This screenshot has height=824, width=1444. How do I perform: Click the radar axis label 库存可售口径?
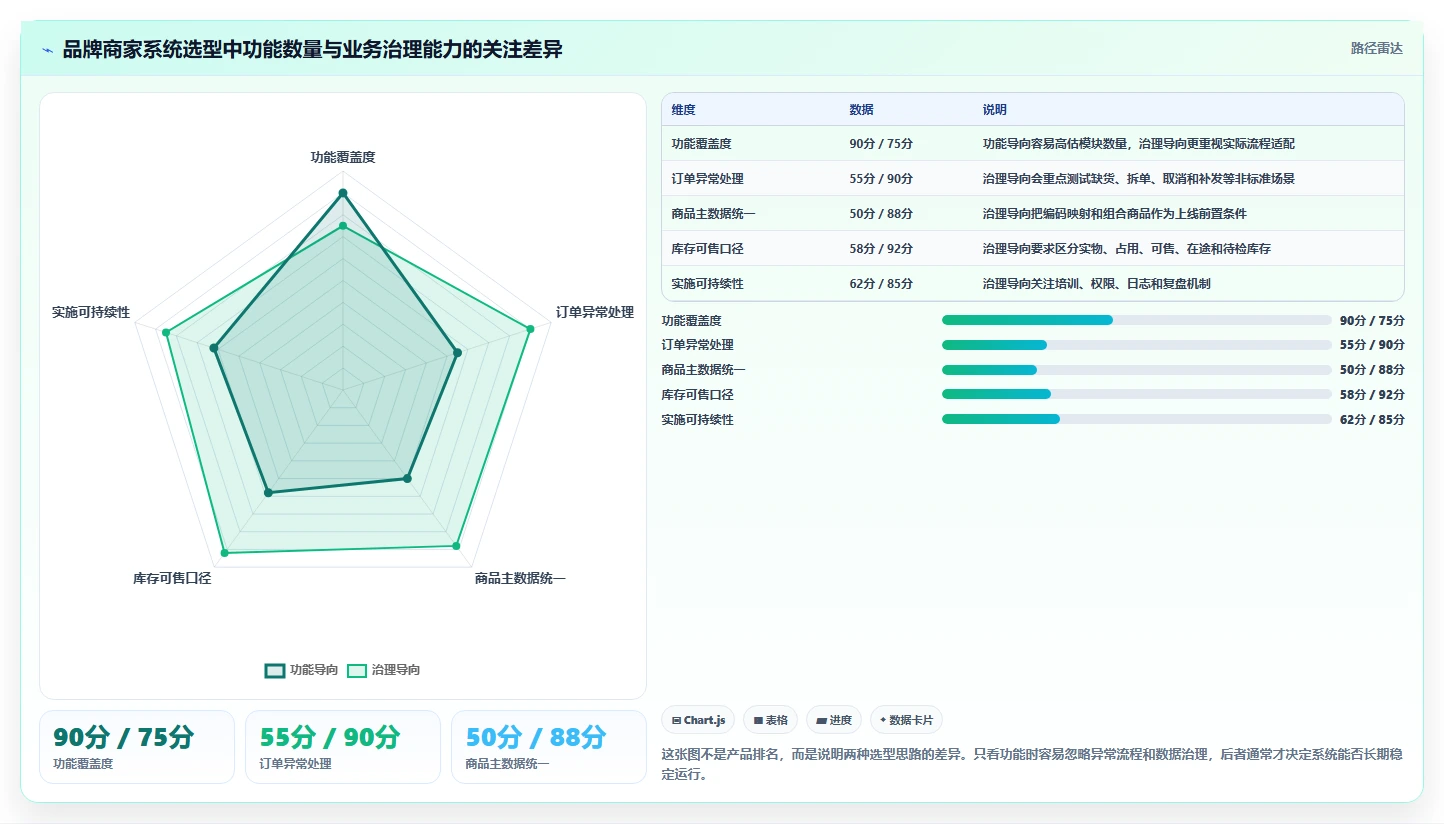point(172,578)
